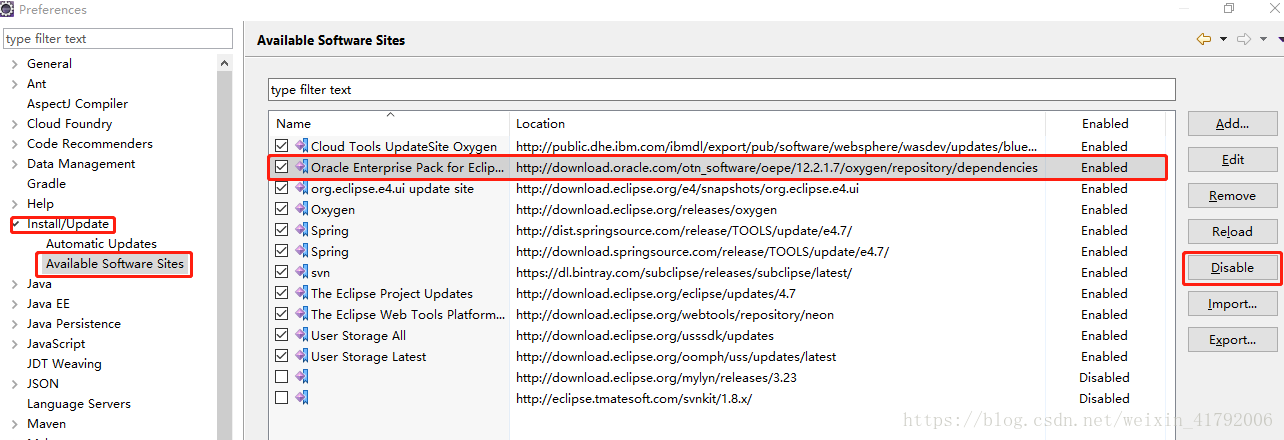Click the subclipse bintray location URL
This screenshot has width=1284, height=440.
click(x=684, y=272)
